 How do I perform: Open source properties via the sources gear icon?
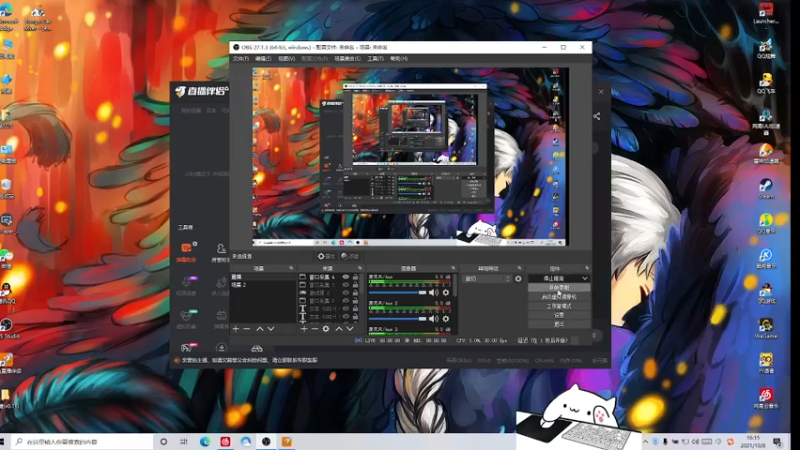pyautogui.click(x=326, y=329)
